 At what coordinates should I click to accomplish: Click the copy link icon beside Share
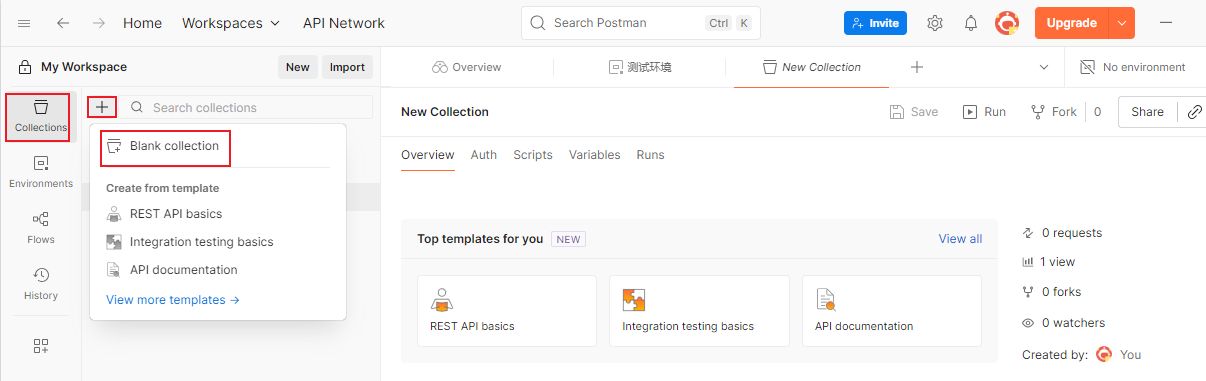[1194, 112]
